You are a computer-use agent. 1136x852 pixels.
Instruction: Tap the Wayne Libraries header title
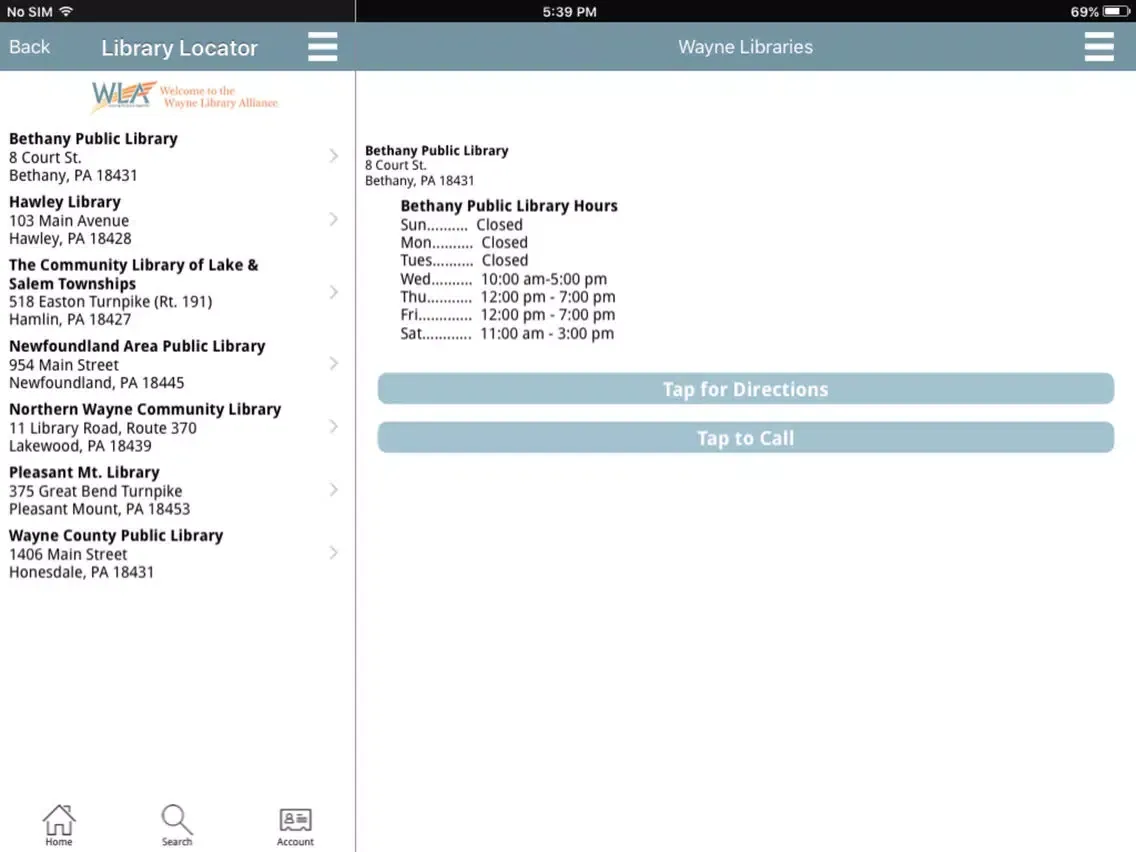746,47
